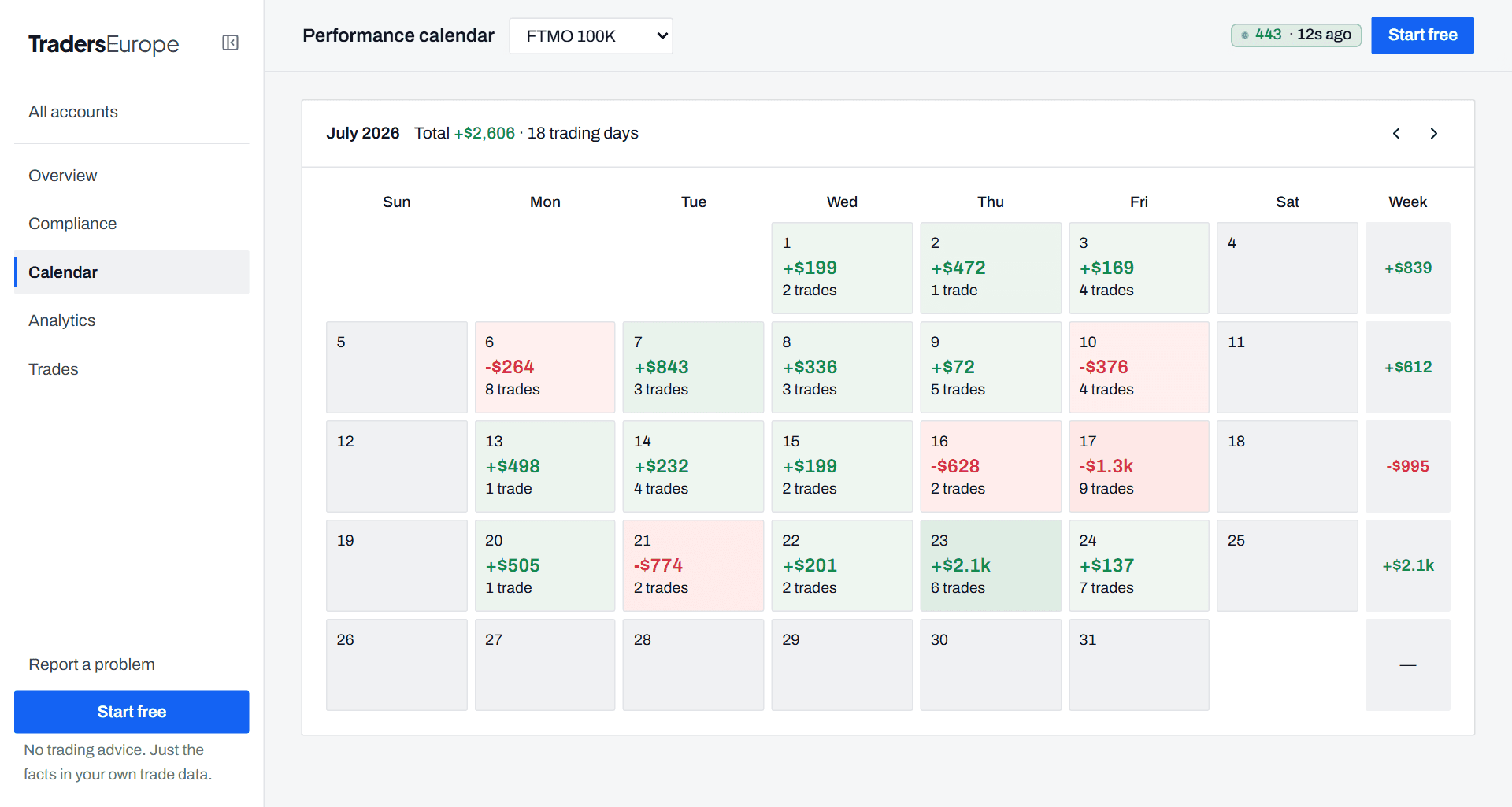Viewport: 1512px width, 807px height.
Task: Click week total +$839
Action: [1408, 268]
